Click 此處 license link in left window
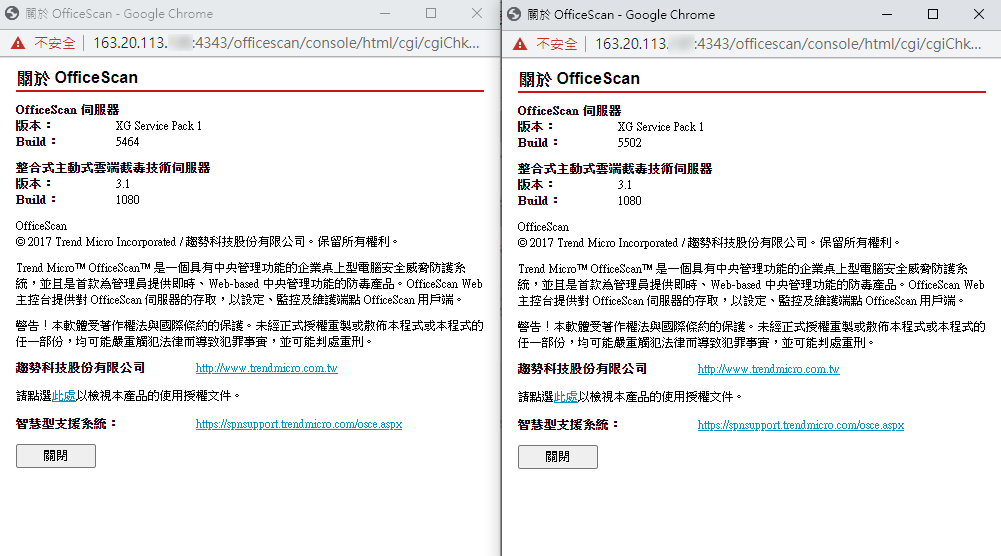This screenshot has width=1001, height=556. coord(64,396)
